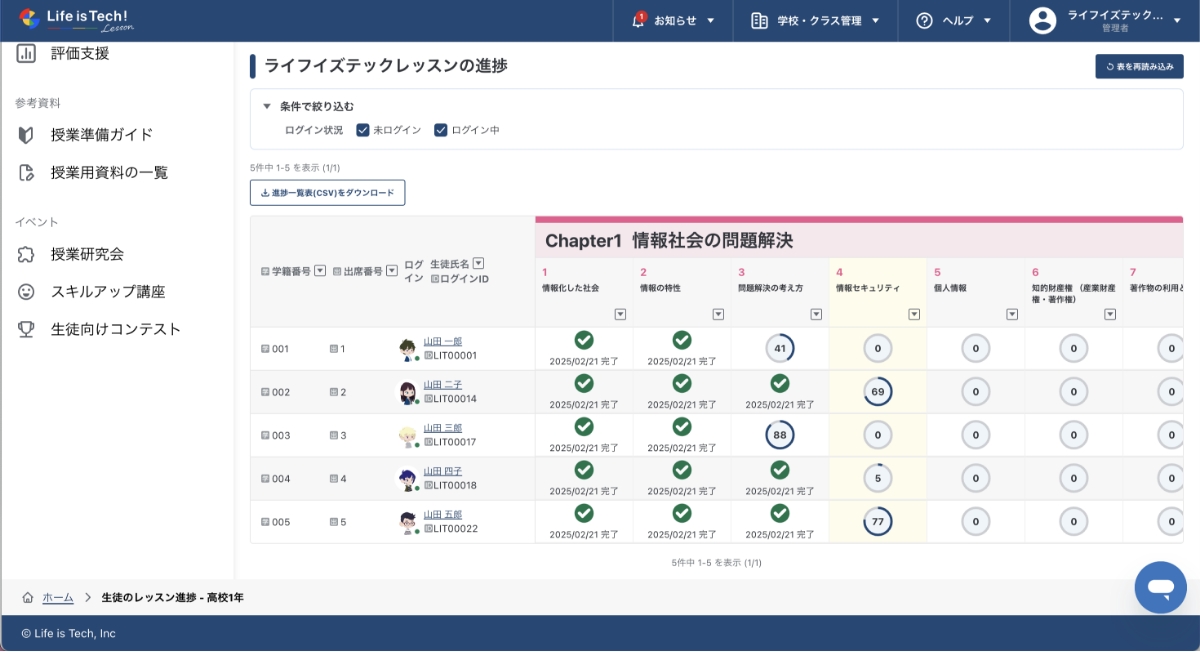Image resolution: width=1200 pixels, height=652 pixels.
Task: Click avatar of 山田 五郎
Action: (408, 522)
